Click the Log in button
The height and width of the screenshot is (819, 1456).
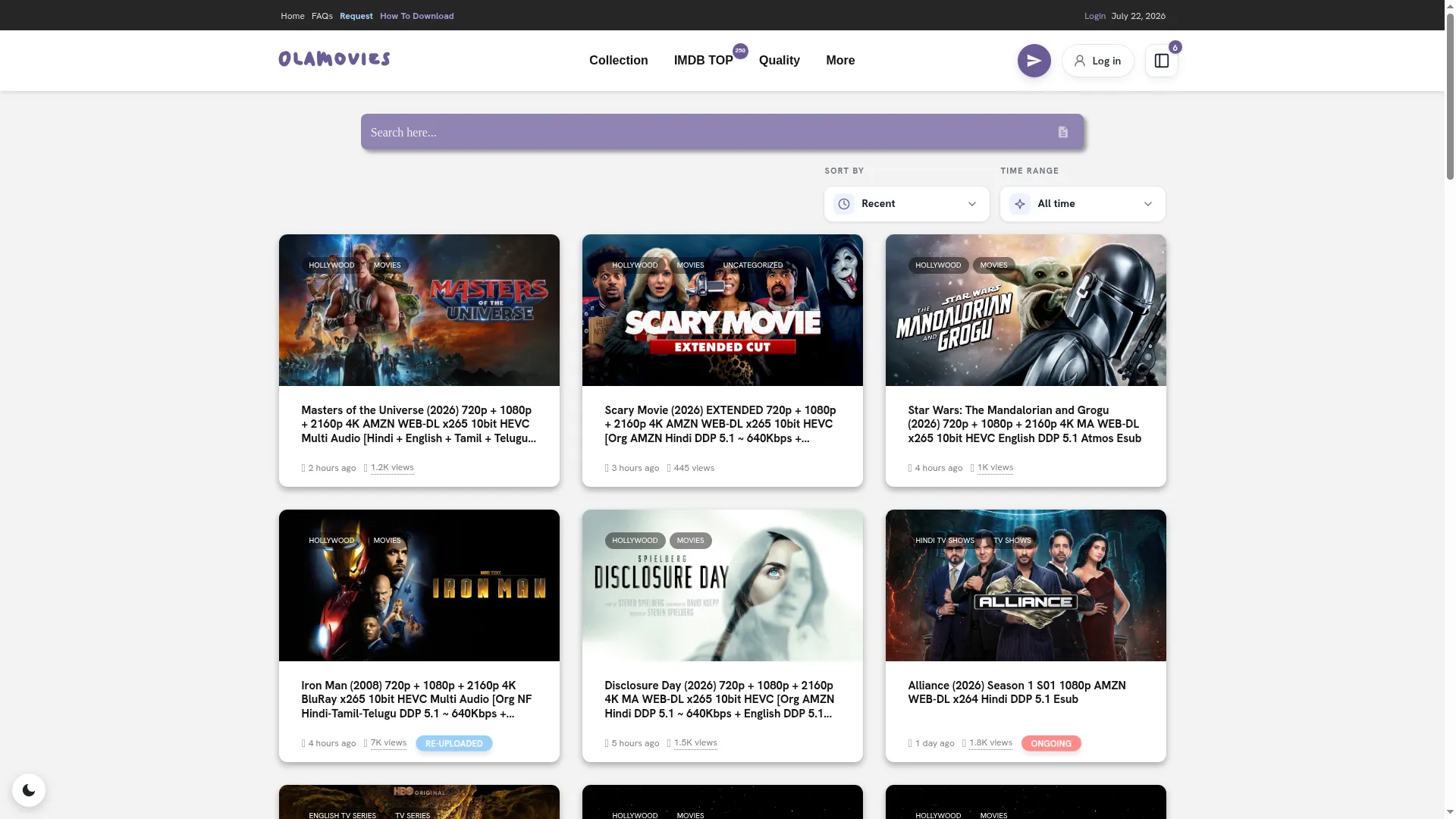[1097, 61]
